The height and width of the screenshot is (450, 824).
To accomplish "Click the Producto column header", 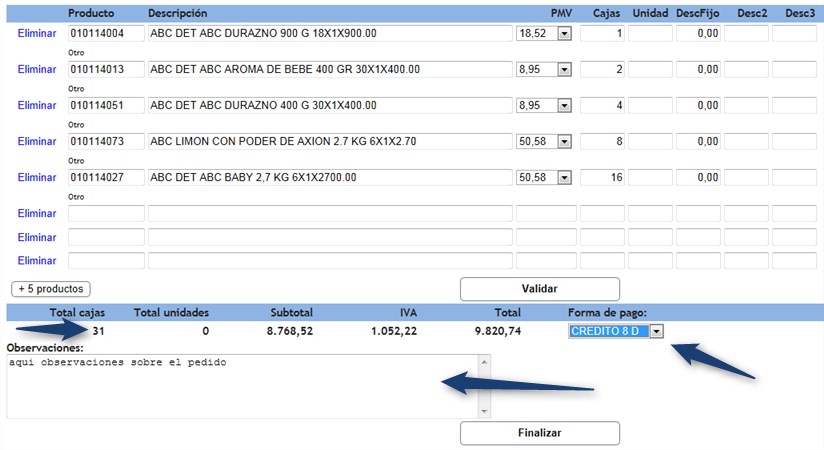I will [x=91, y=13].
